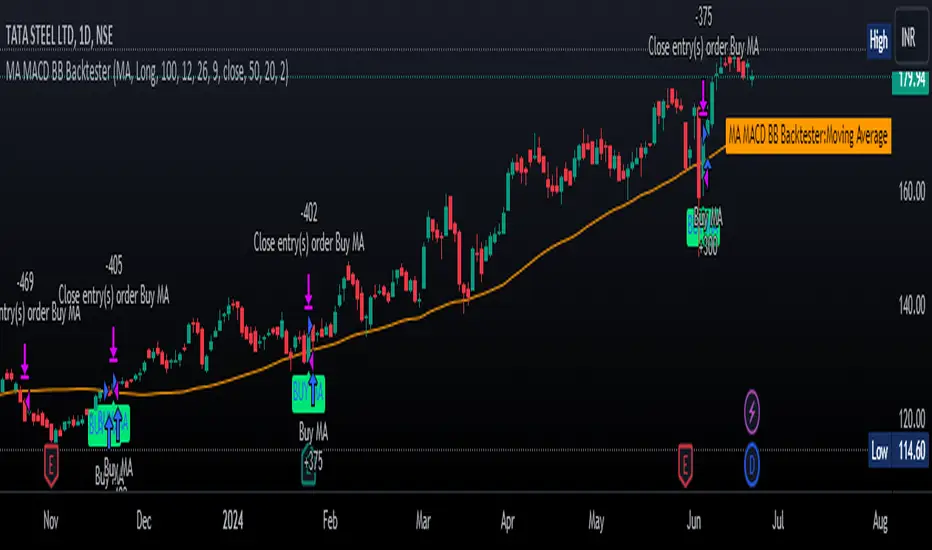
Task: Click the 114.60 low price value
Action: coord(911,451)
